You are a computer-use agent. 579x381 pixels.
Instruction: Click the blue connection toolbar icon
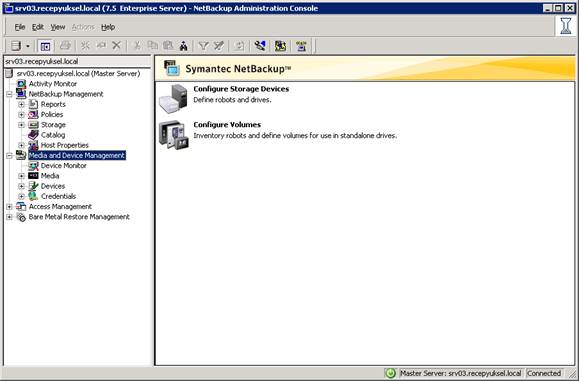pos(260,46)
